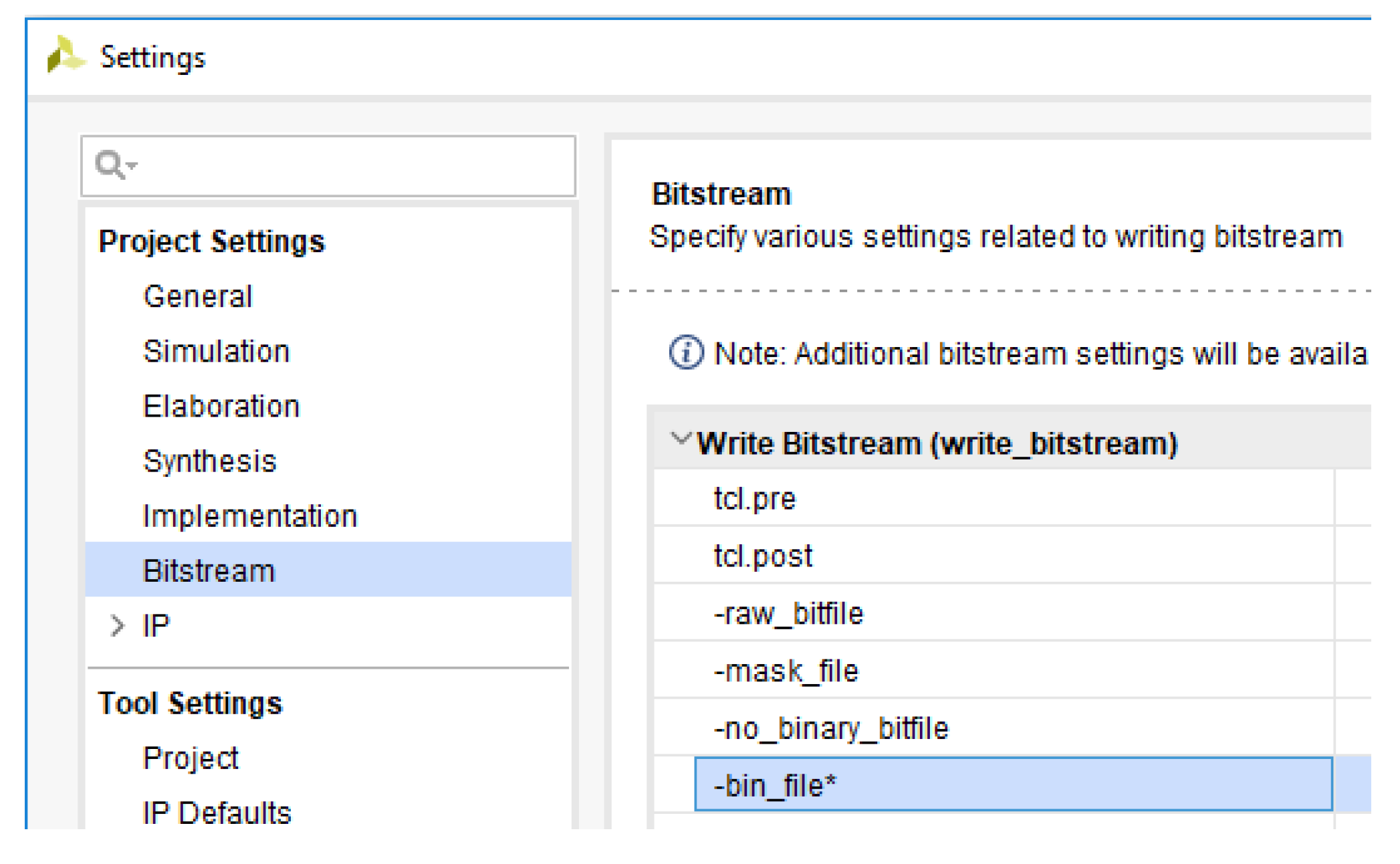Click the info note icon

pos(686,352)
